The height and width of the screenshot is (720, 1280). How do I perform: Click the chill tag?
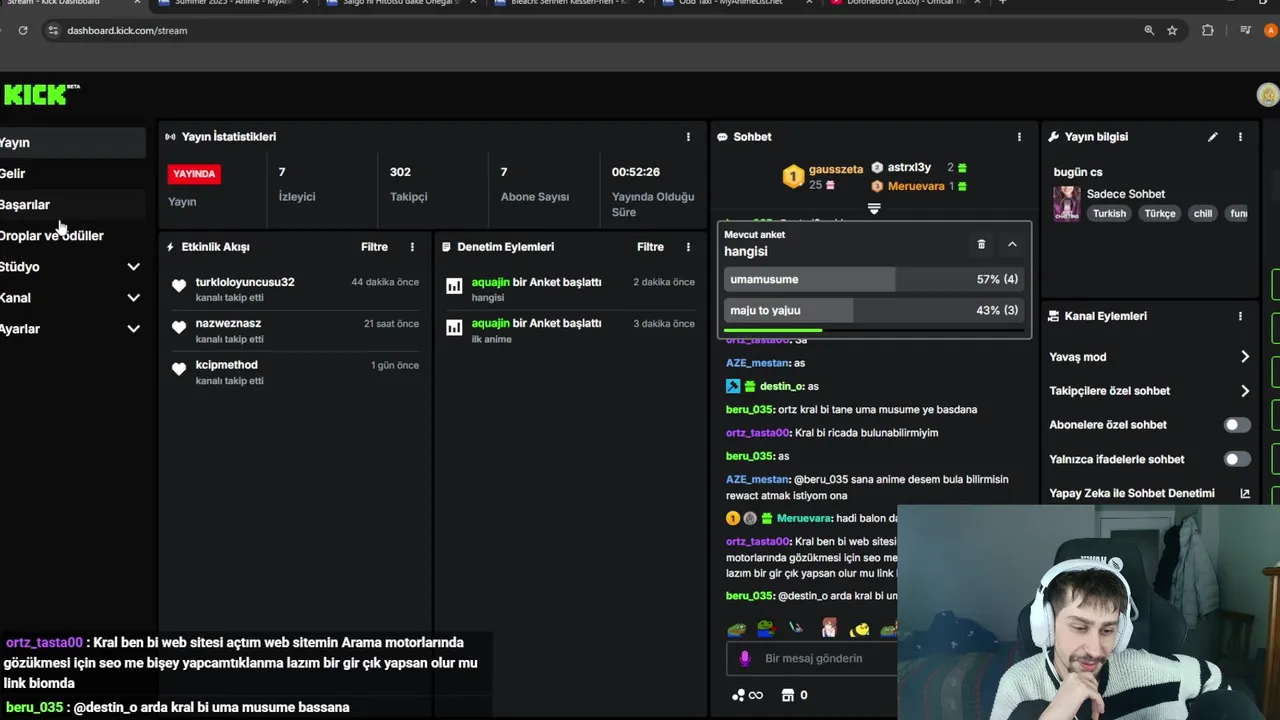point(1203,214)
